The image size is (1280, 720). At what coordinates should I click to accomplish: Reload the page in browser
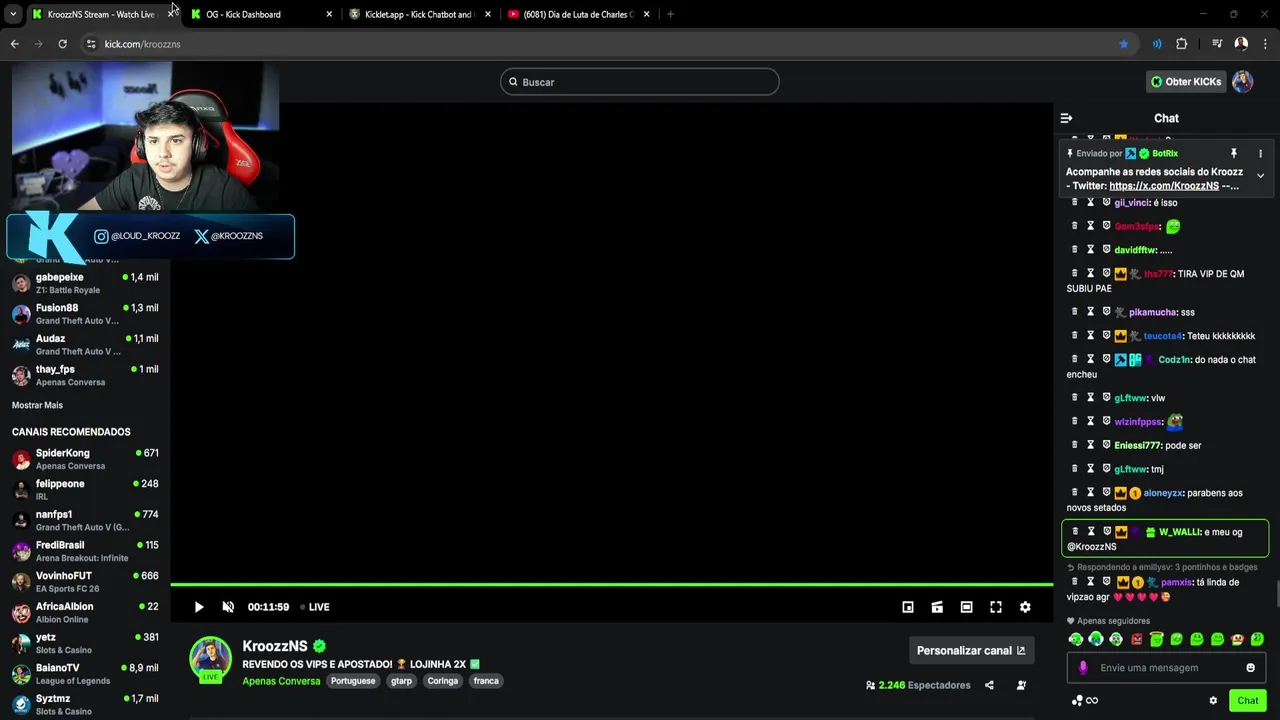click(62, 44)
